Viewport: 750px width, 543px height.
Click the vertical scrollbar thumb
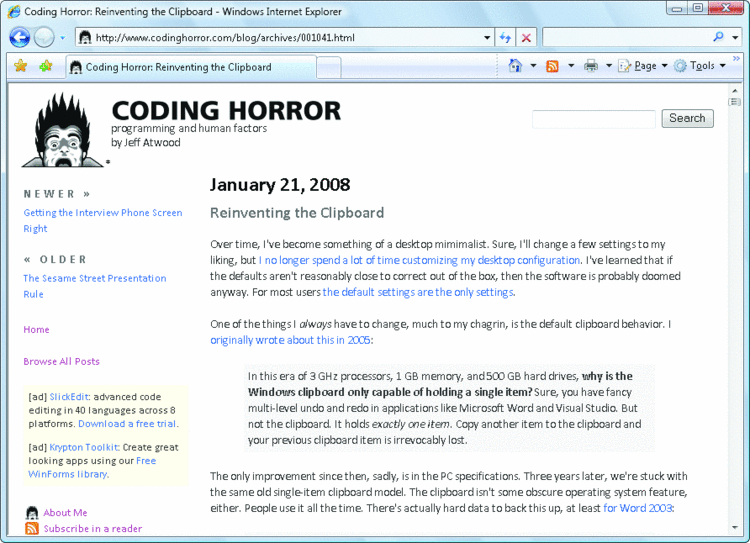pyautogui.click(x=735, y=102)
